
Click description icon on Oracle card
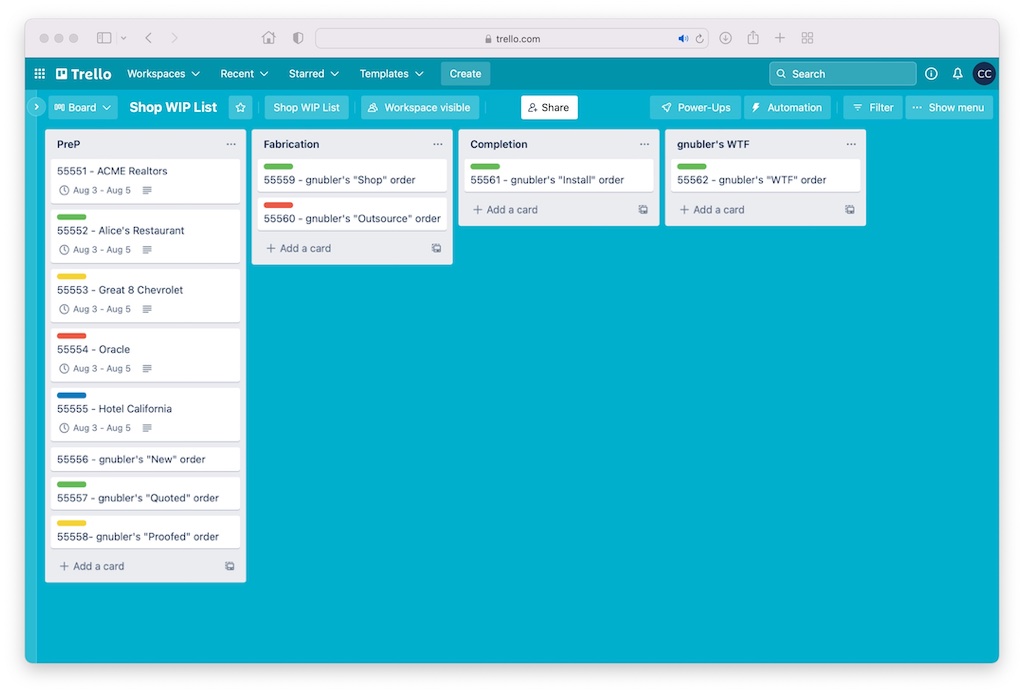147,369
